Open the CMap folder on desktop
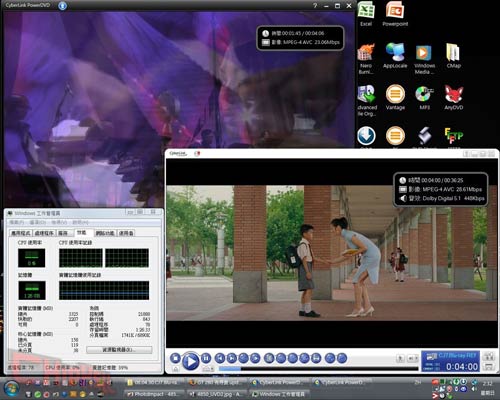 click(454, 56)
